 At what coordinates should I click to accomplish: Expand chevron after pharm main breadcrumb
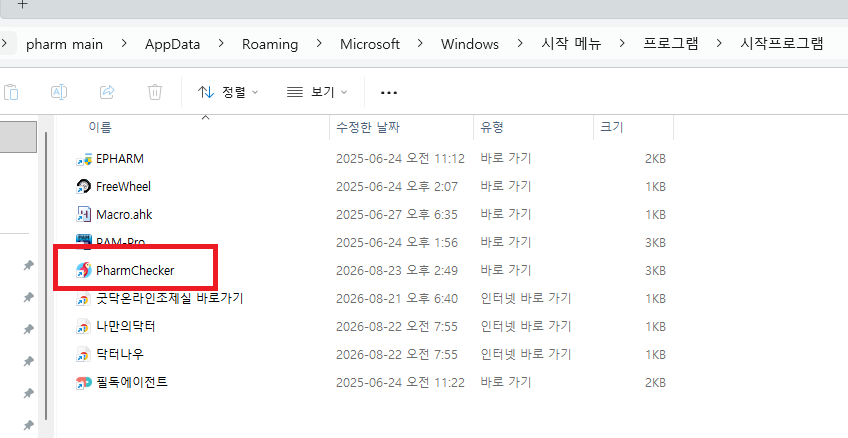click(x=124, y=43)
